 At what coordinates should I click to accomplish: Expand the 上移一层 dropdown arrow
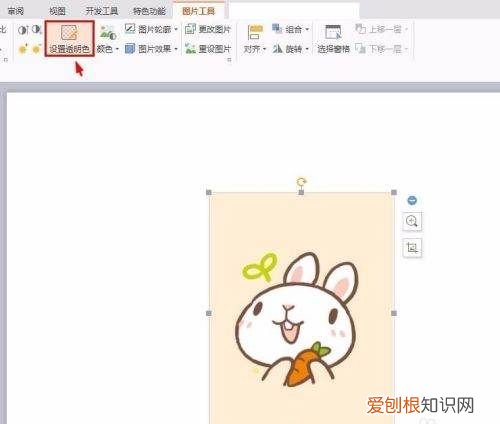point(406,30)
